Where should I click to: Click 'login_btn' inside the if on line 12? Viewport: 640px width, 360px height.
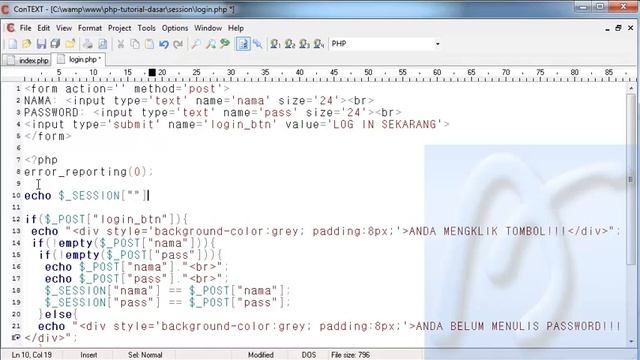pos(133,220)
